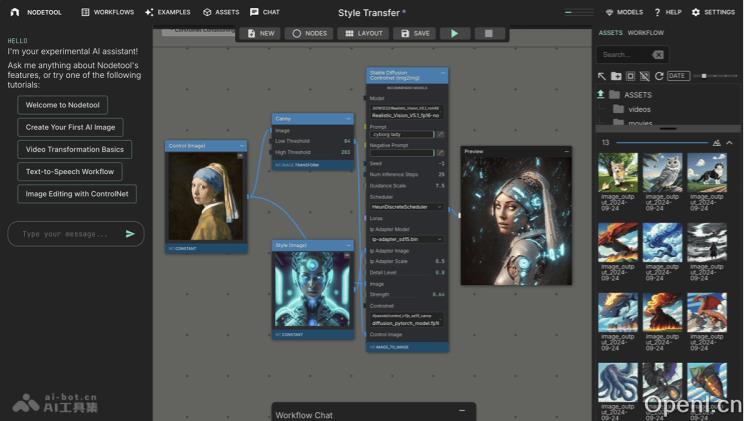The width and height of the screenshot is (750, 421).
Task: Click the image icon beside asset count
Action: click(x=717, y=143)
